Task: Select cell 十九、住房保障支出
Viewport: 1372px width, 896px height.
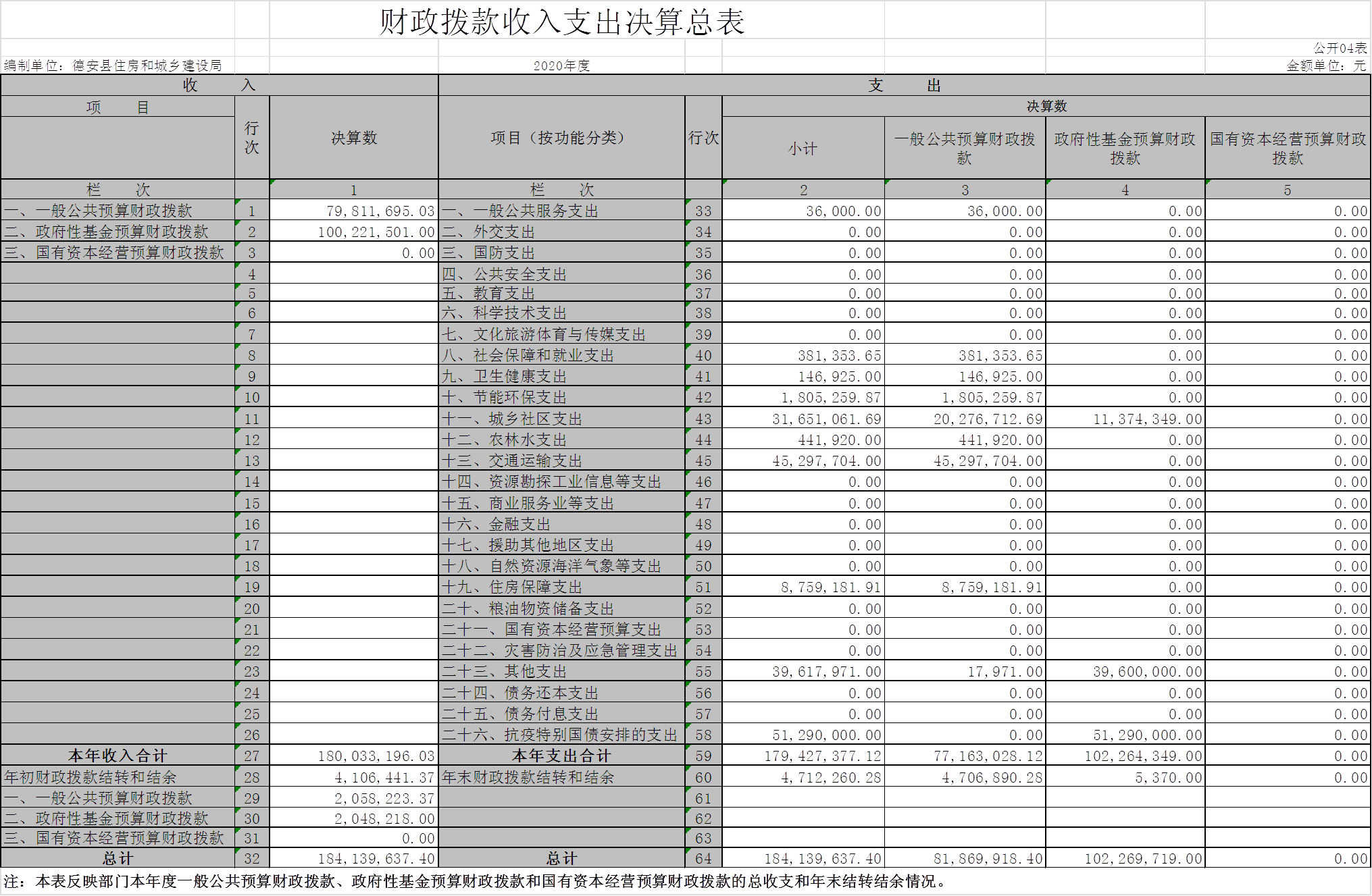Action: (x=512, y=587)
